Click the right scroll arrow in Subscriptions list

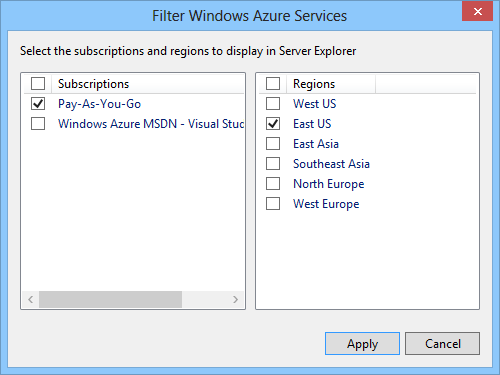click(235, 299)
